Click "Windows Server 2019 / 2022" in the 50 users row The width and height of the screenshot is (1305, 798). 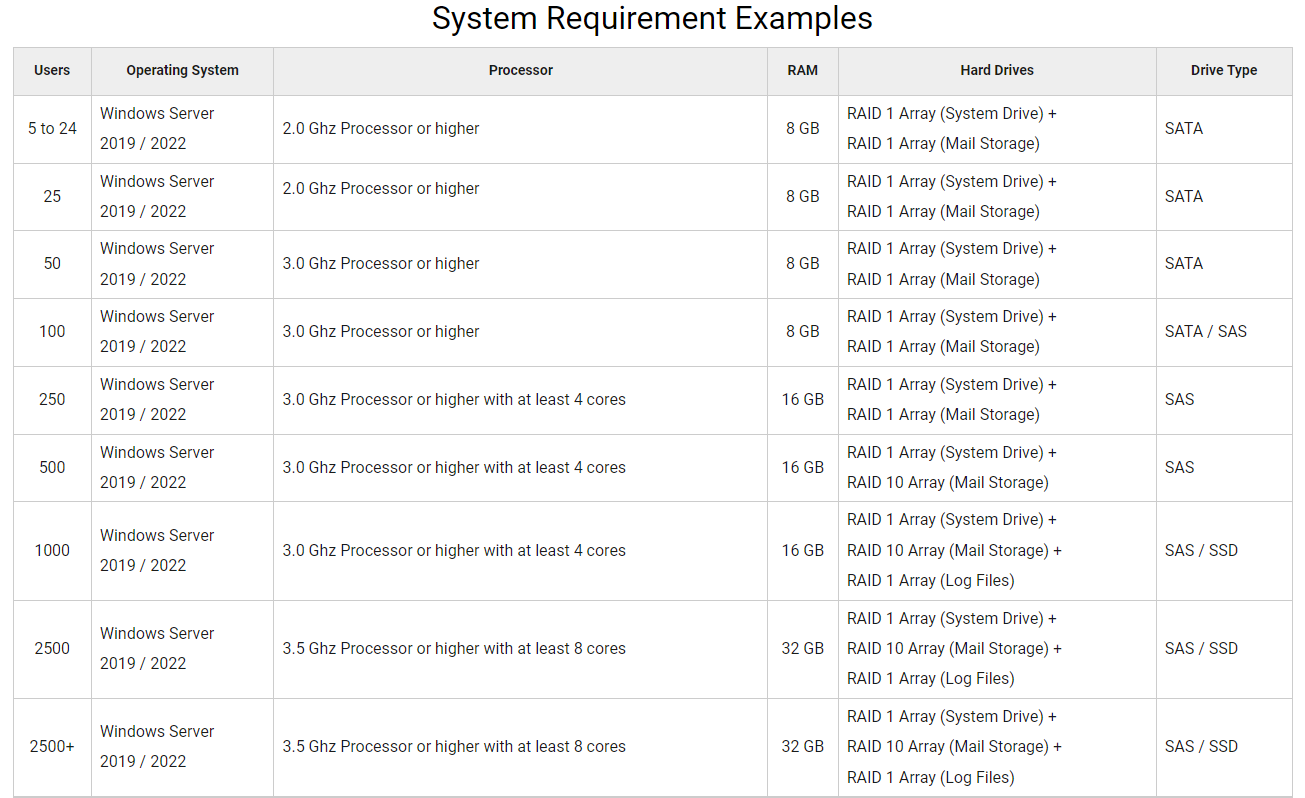[157, 264]
